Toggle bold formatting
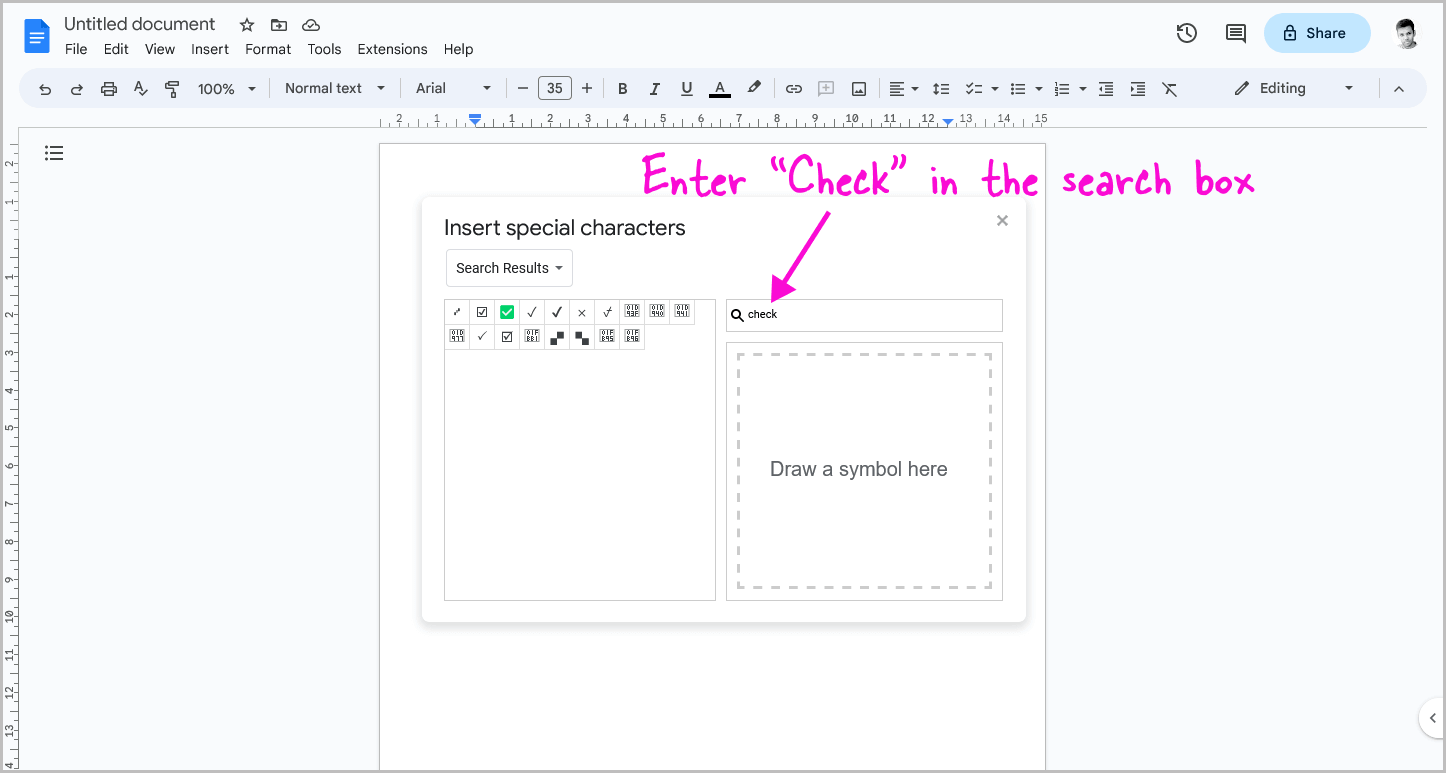 coord(622,88)
